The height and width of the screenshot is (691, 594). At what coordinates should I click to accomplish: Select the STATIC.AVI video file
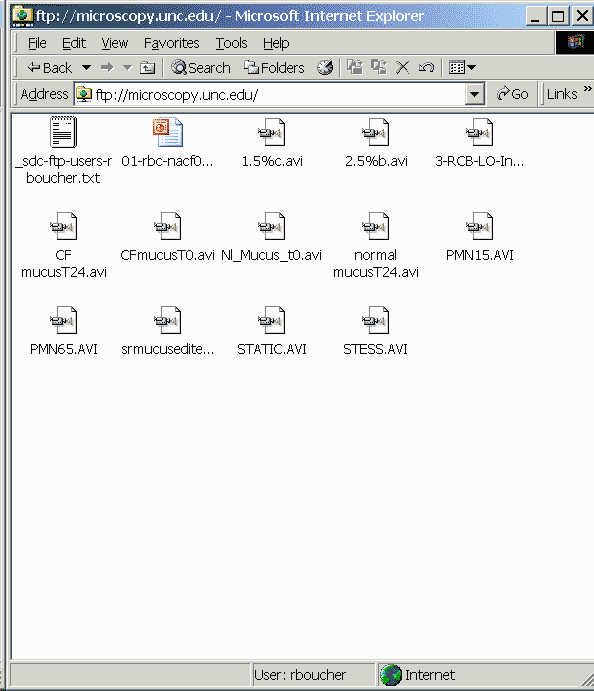[x=271, y=331]
